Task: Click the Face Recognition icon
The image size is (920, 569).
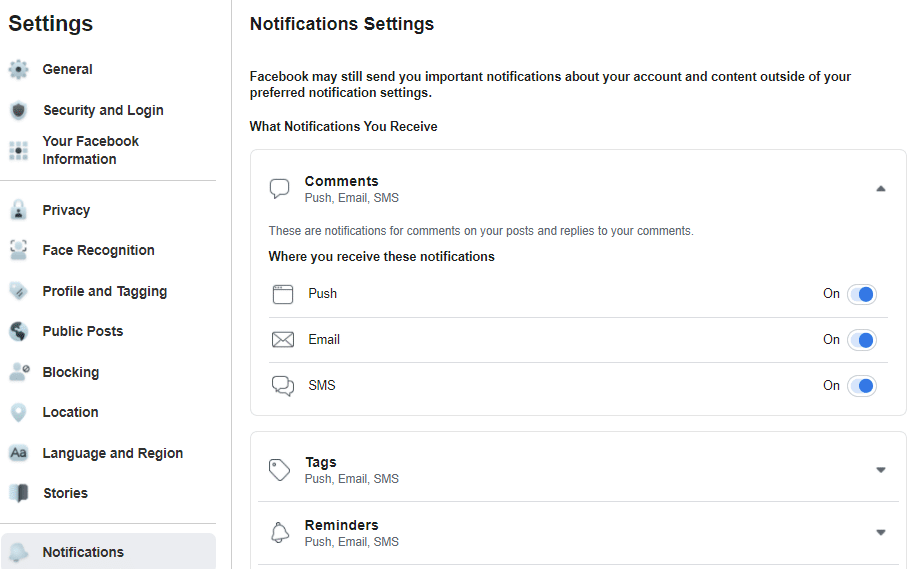Action: (18, 251)
